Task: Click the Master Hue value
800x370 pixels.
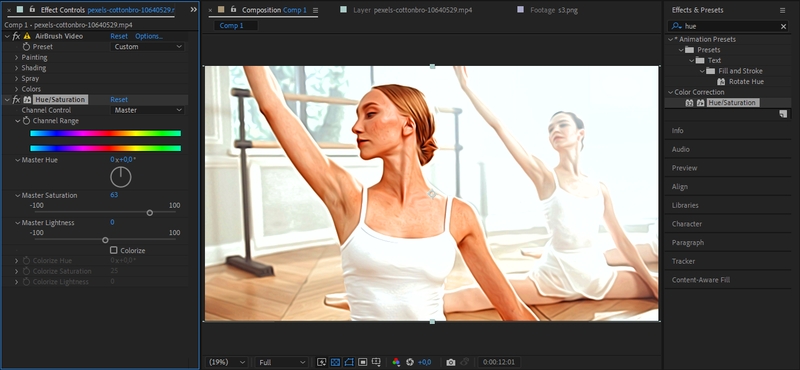Action: (x=123, y=160)
